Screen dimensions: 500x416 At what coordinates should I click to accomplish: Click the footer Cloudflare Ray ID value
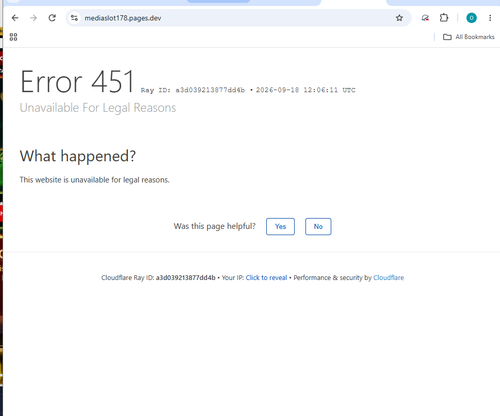(x=186, y=278)
